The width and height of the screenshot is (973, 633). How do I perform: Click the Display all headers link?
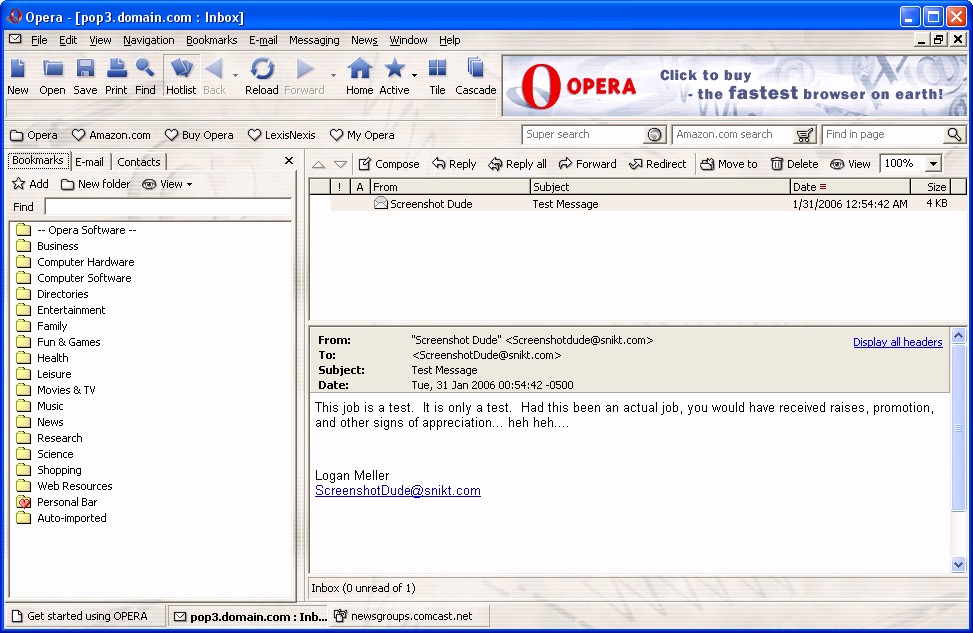[897, 342]
